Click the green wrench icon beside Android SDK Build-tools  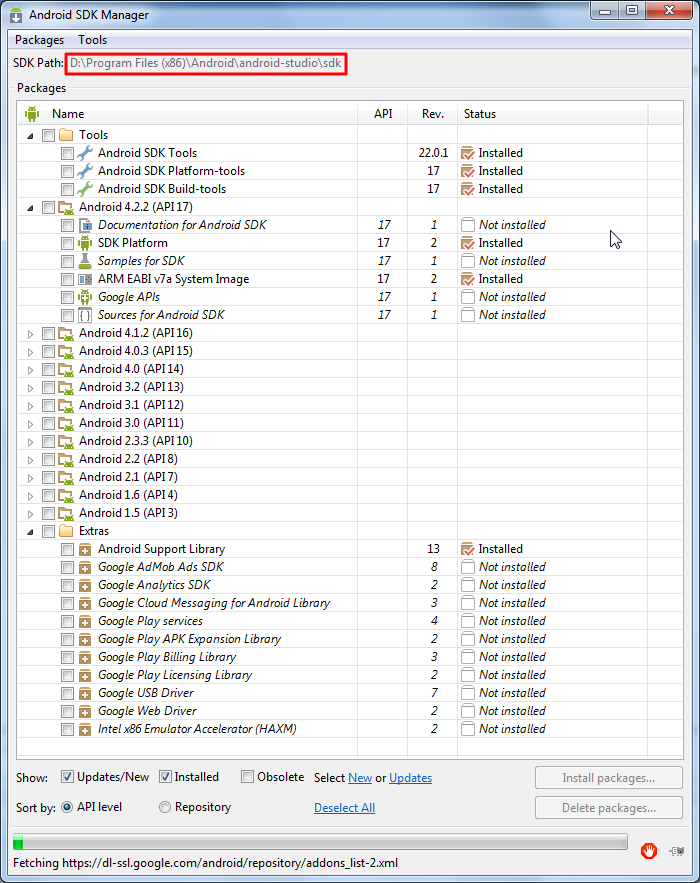coord(85,189)
